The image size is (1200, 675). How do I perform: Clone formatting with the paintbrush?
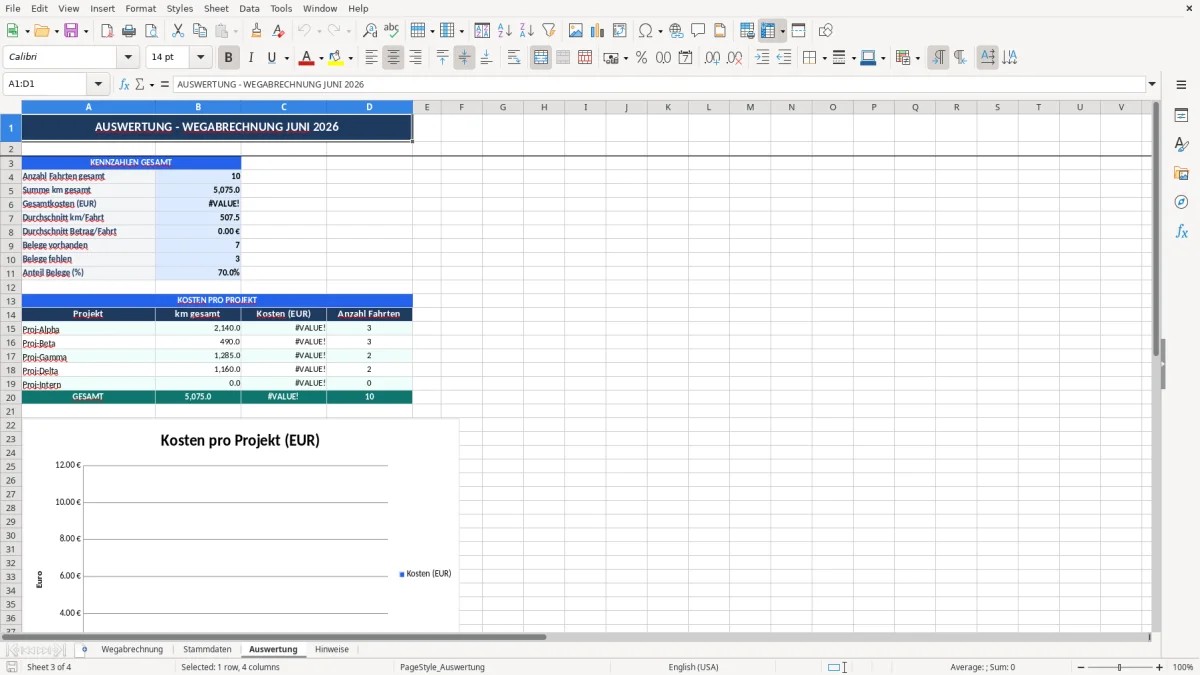257,31
